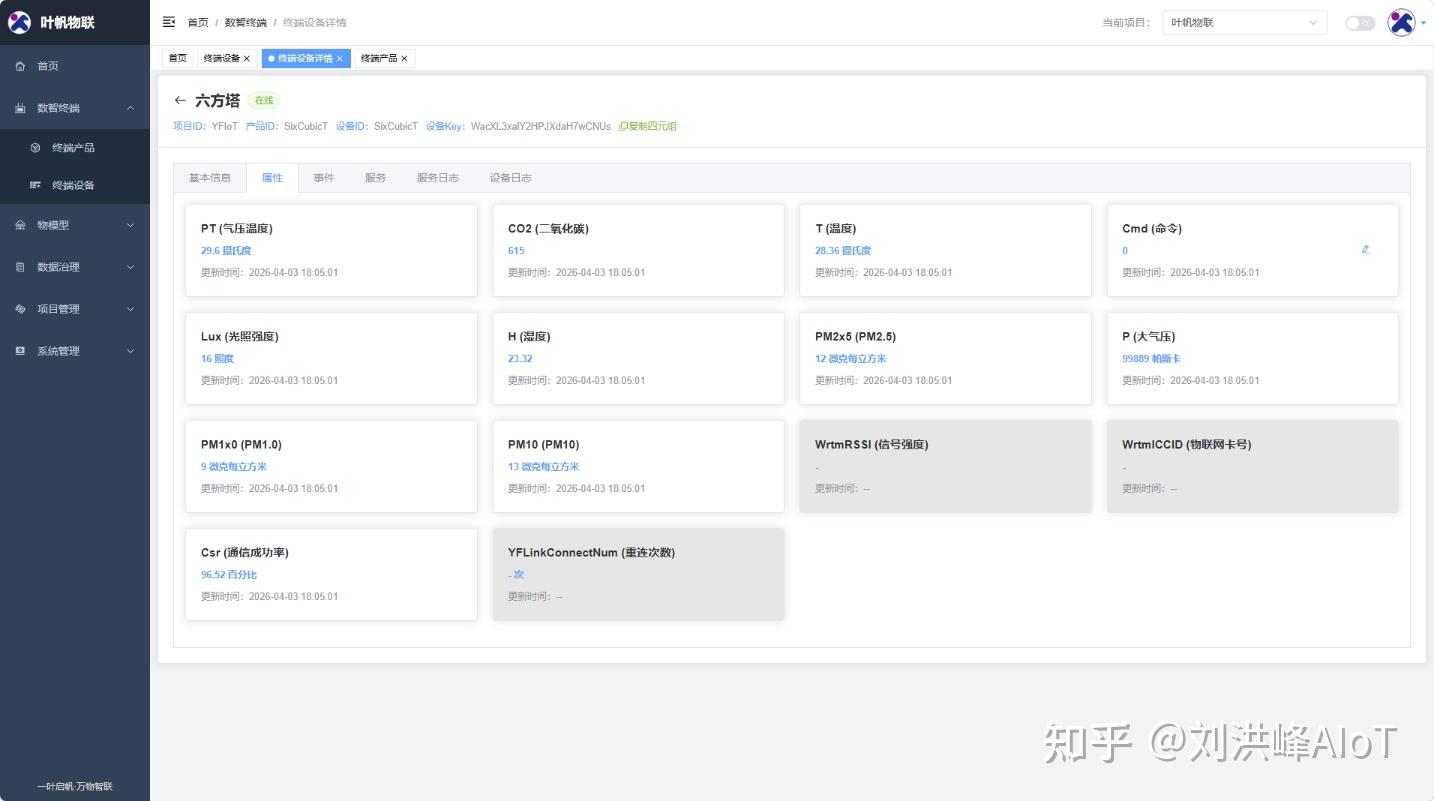Click the value 9 微克每立方米
This screenshot has width=1434, height=801.
(234, 467)
